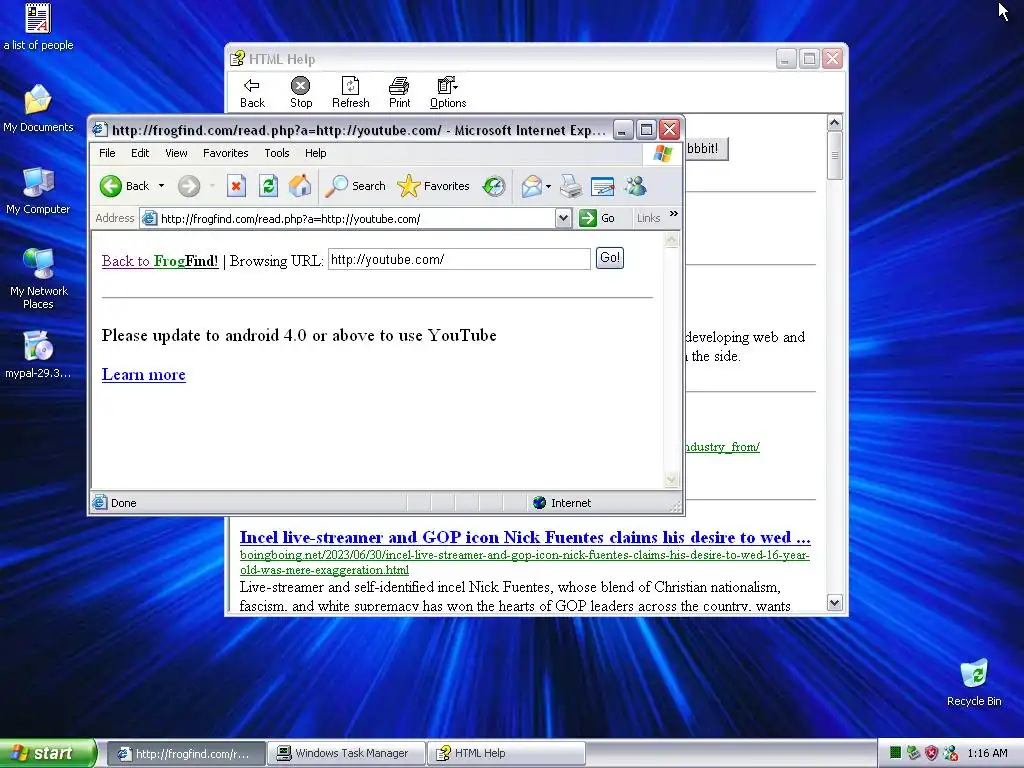The height and width of the screenshot is (768, 1024).
Task: Print the page with the printer icon in IE
Action: pos(571,186)
